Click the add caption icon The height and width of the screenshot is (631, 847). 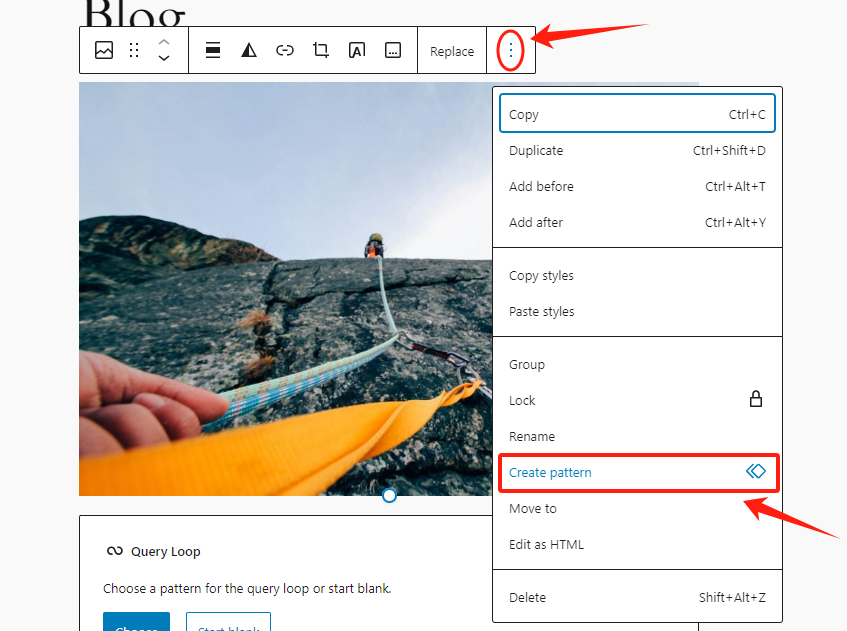point(393,50)
